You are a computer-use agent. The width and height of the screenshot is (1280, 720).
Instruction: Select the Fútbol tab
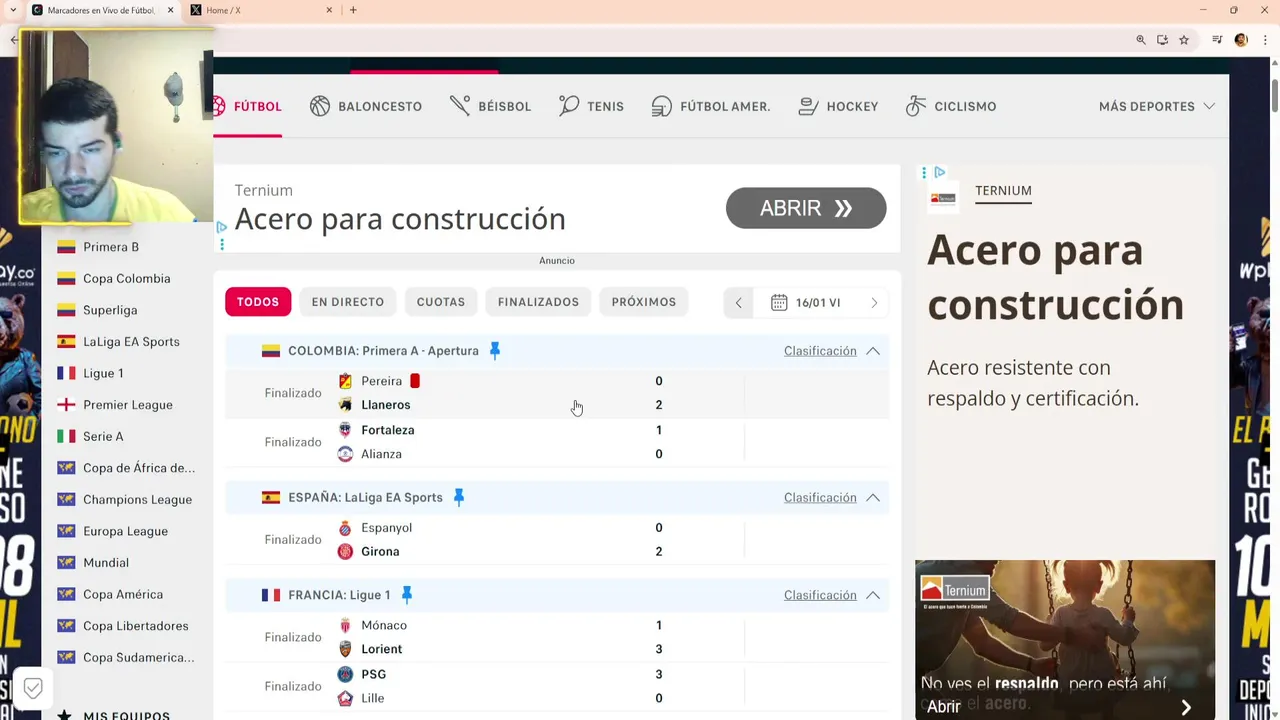coord(248,106)
